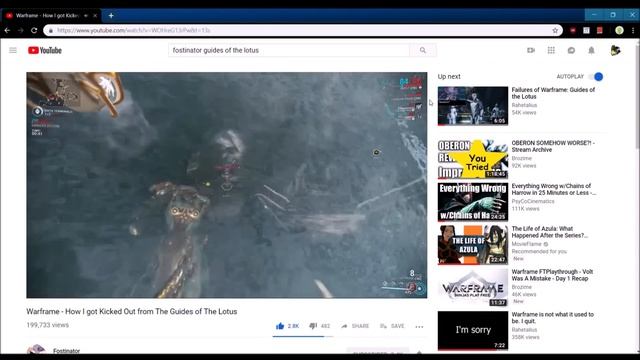
Task: Reload the page with the refresh icon
Action: coord(34,30)
